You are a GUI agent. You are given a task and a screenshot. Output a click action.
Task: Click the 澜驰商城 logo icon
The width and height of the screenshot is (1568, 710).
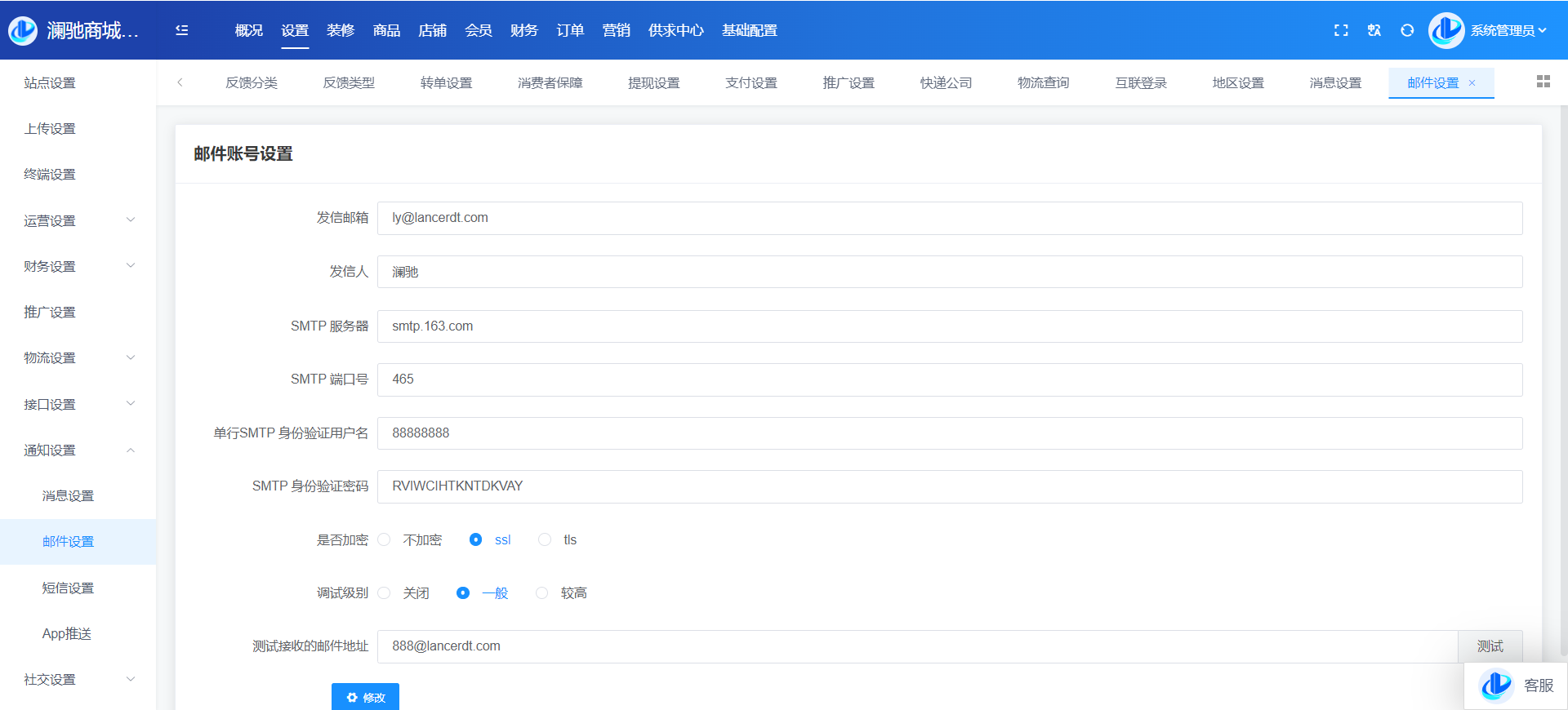[x=23, y=30]
